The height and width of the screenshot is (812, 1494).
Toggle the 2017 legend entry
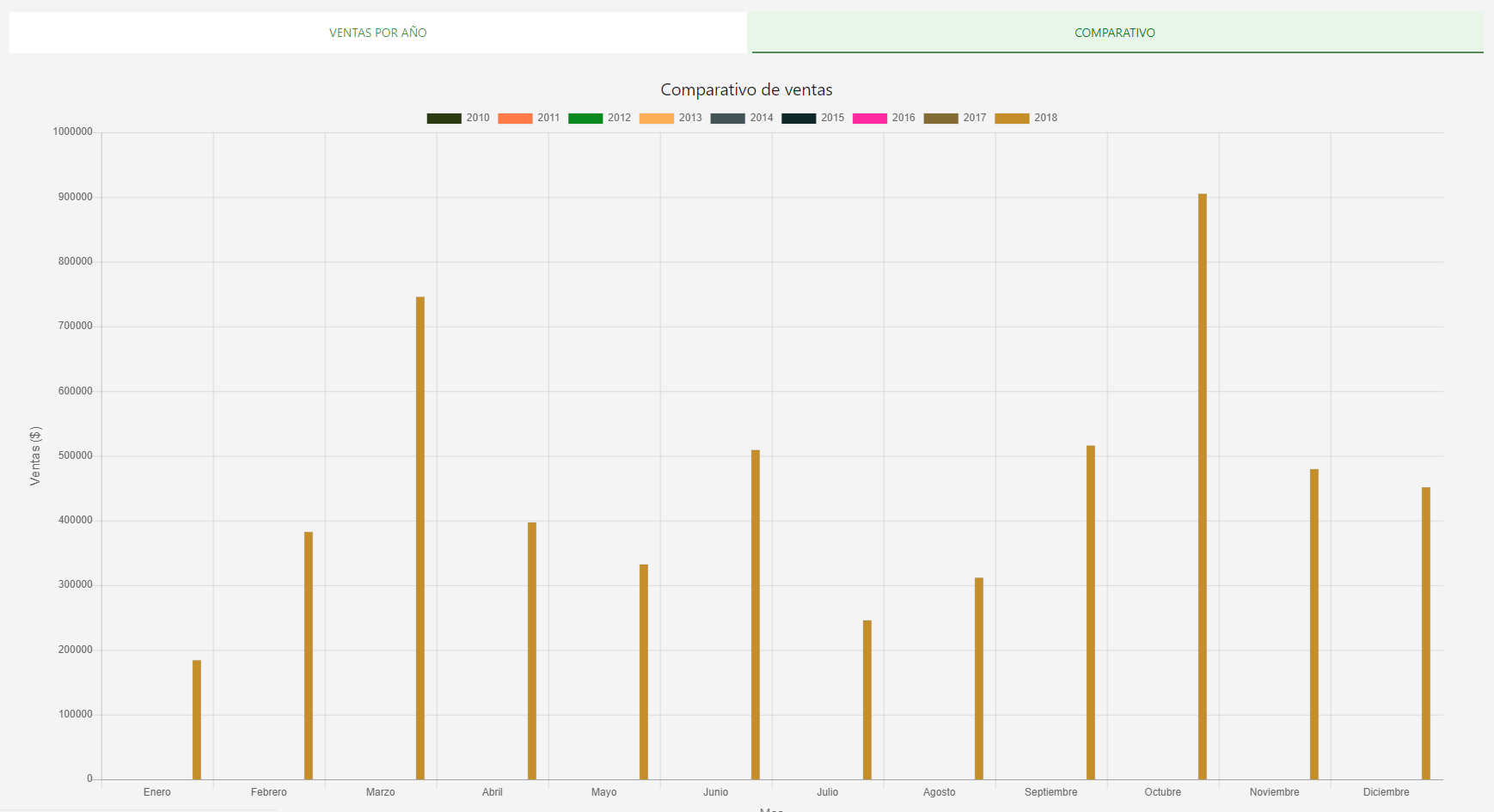pos(955,118)
